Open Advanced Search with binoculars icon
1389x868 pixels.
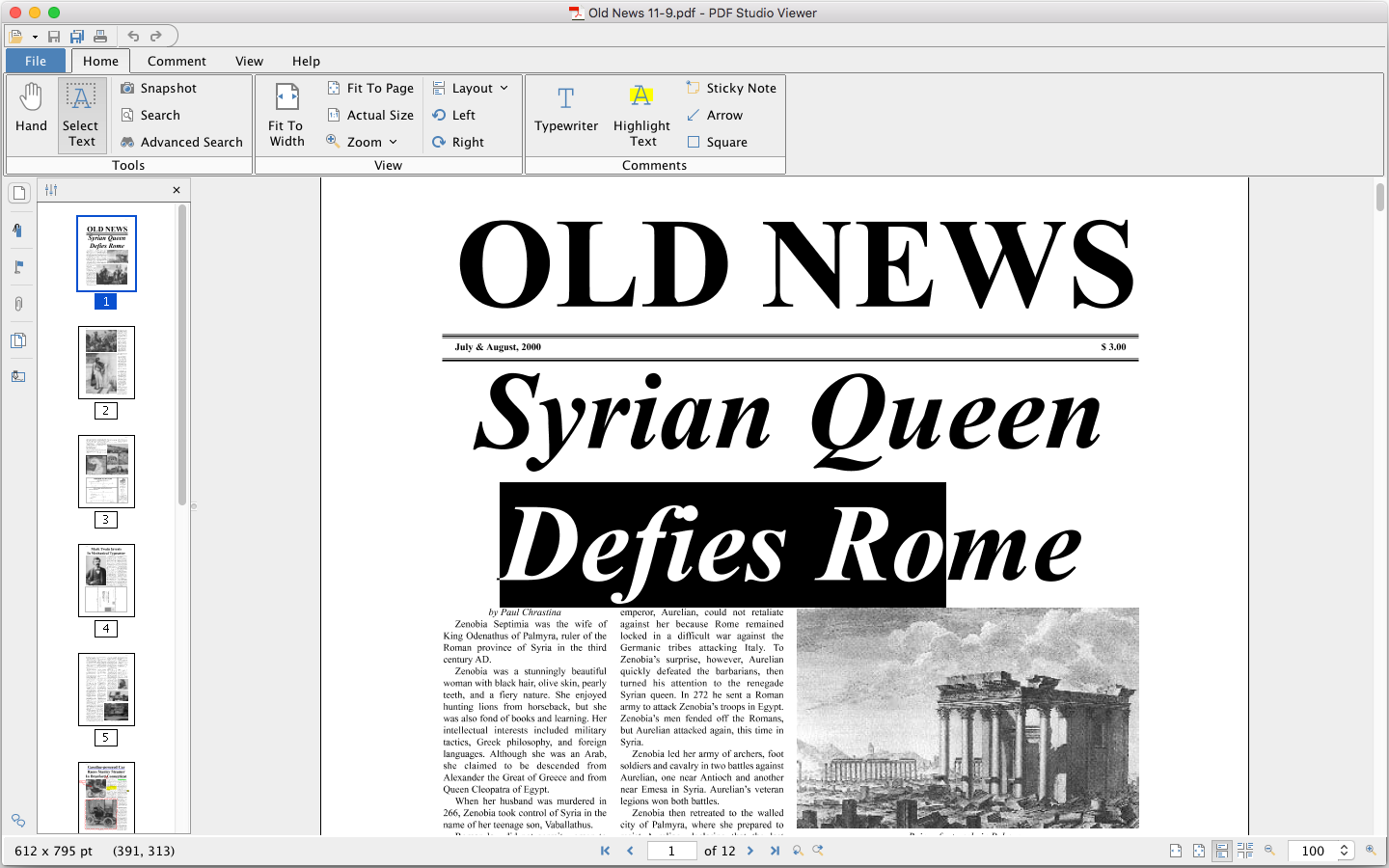(181, 142)
